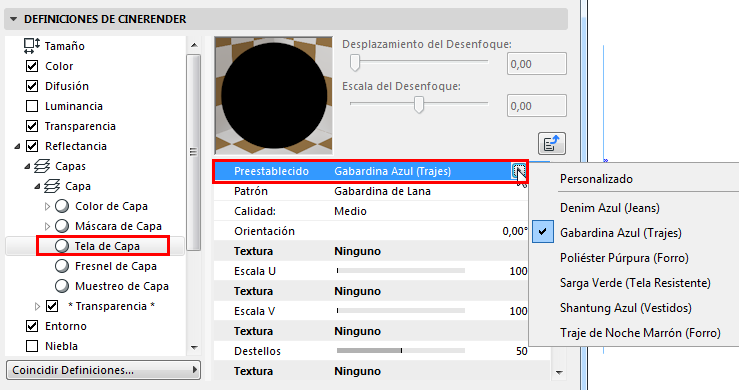Viewport: 739px width, 390px height.
Task: Expand the Color de Capa node
Action: tap(47, 206)
